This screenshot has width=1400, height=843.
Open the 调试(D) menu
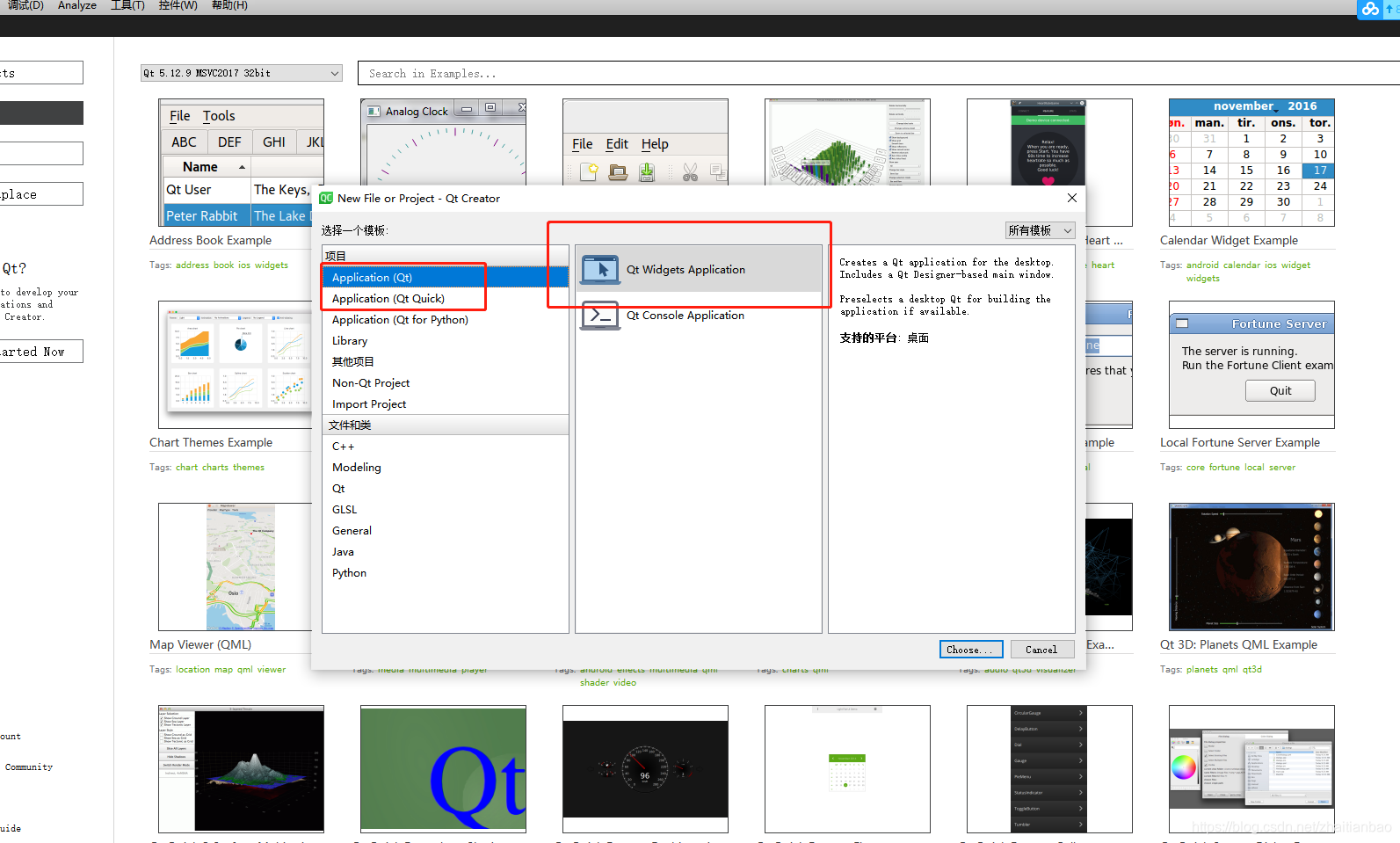coord(25,5)
